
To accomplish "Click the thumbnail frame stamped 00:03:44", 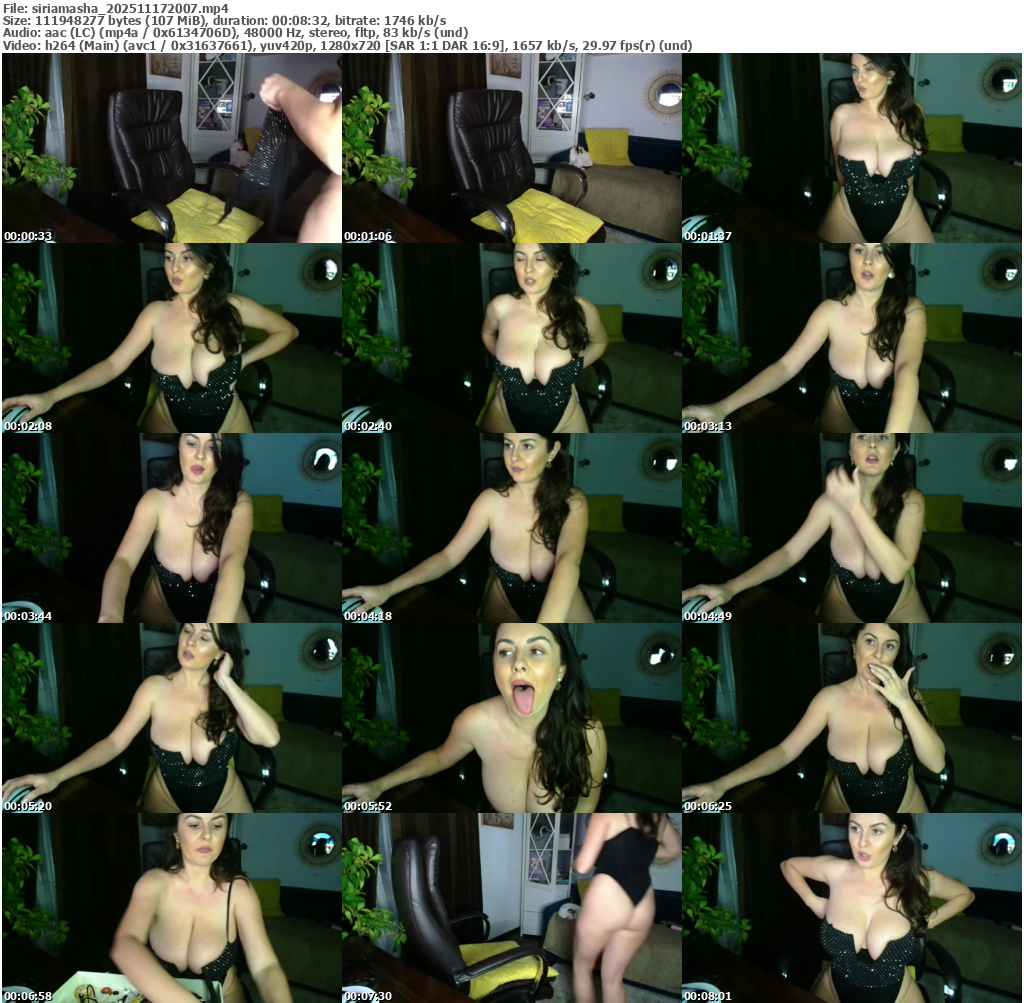I will coord(172,528).
